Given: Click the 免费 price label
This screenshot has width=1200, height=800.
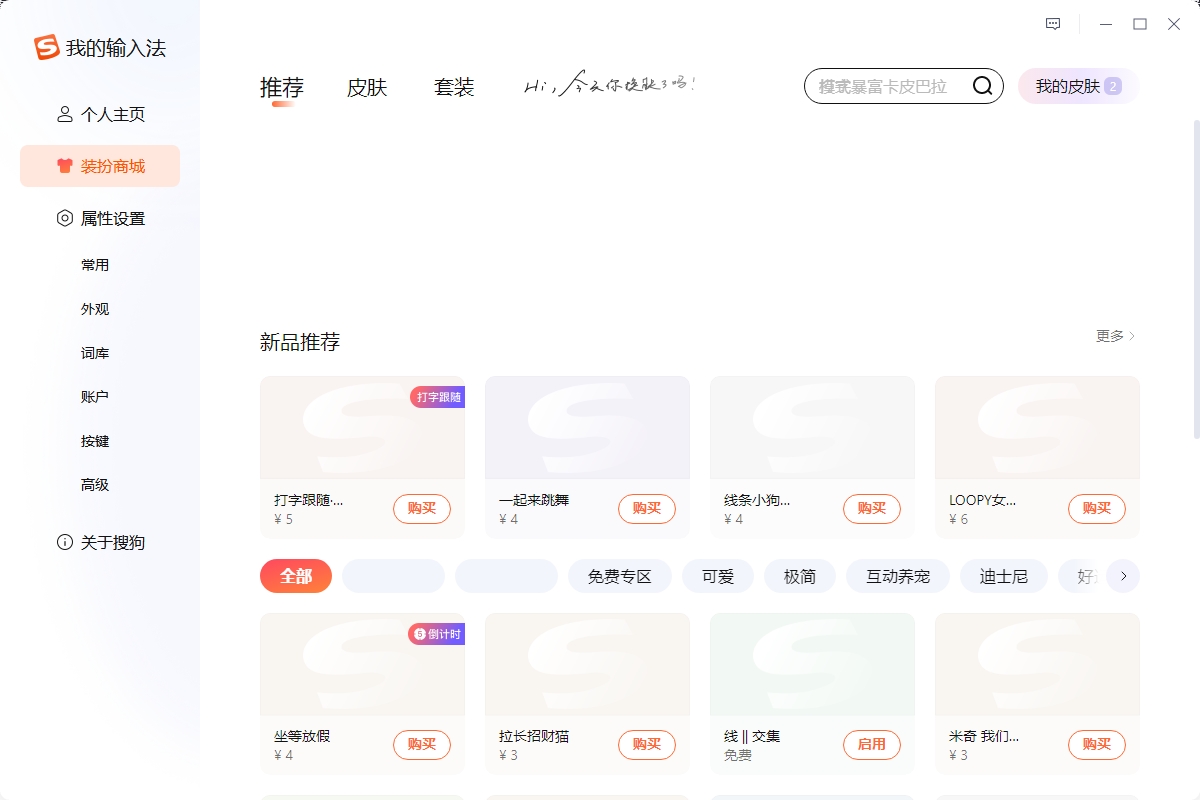Looking at the screenshot, I should coord(738,755).
